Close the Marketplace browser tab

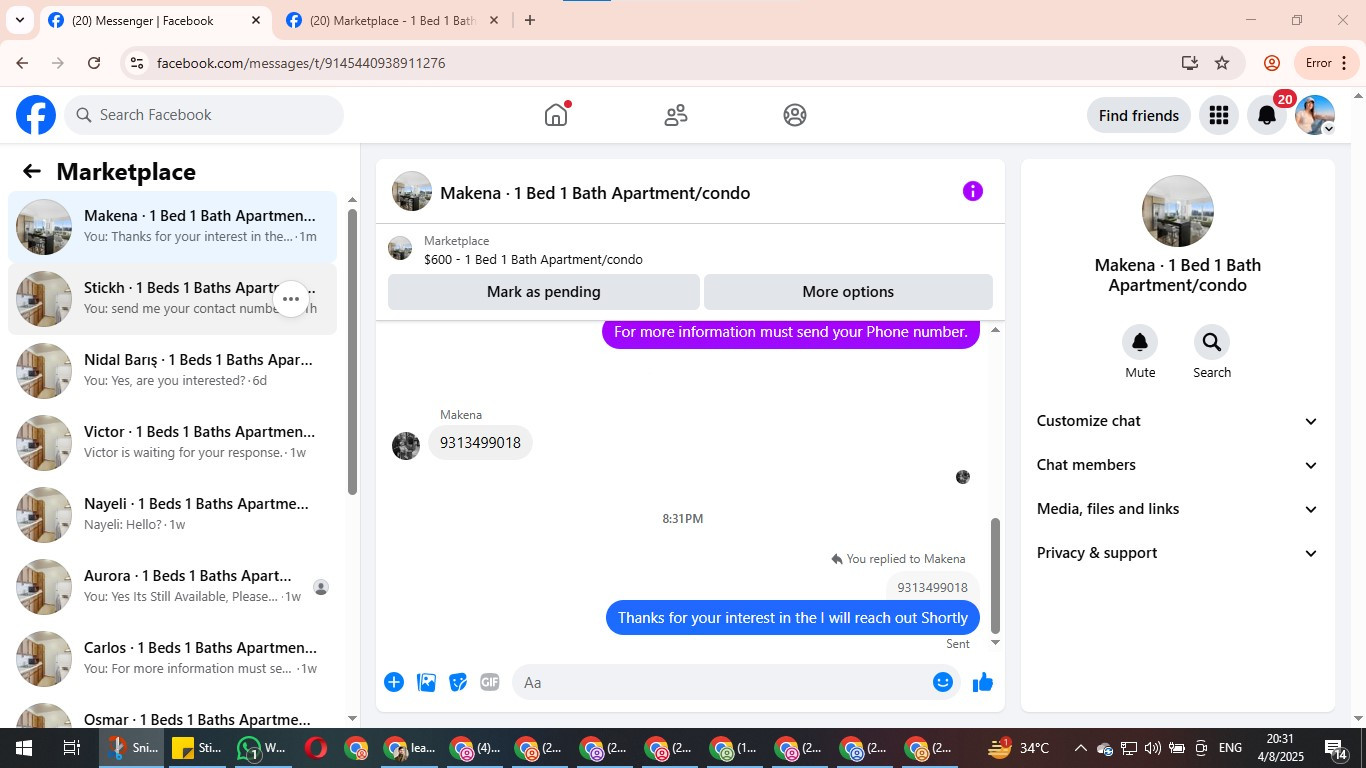(x=493, y=20)
